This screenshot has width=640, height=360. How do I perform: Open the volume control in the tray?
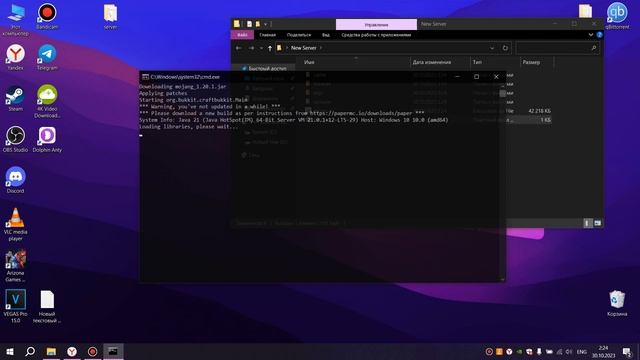(569, 351)
